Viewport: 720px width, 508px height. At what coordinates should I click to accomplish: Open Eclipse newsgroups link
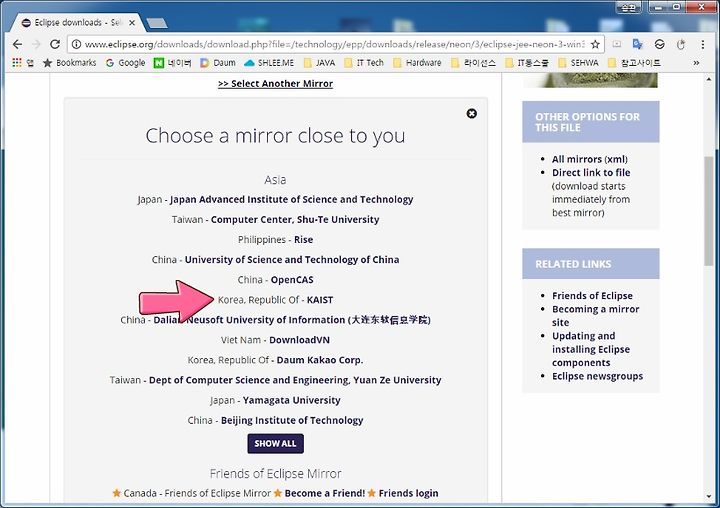click(597, 376)
